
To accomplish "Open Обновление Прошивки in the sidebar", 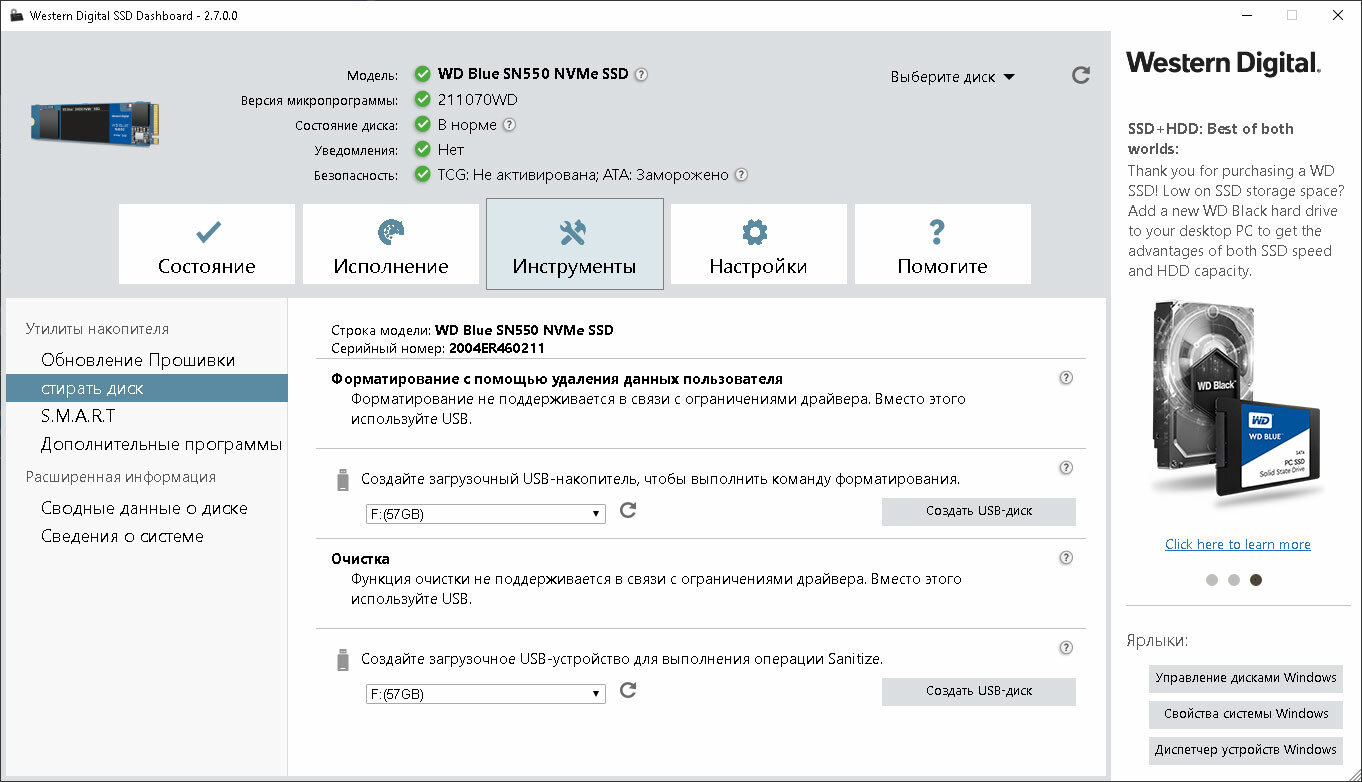I will pyautogui.click(x=138, y=360).
